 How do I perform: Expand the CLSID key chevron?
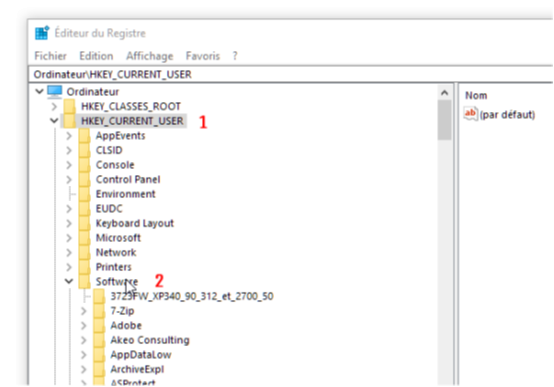click(x=69, y=150)
